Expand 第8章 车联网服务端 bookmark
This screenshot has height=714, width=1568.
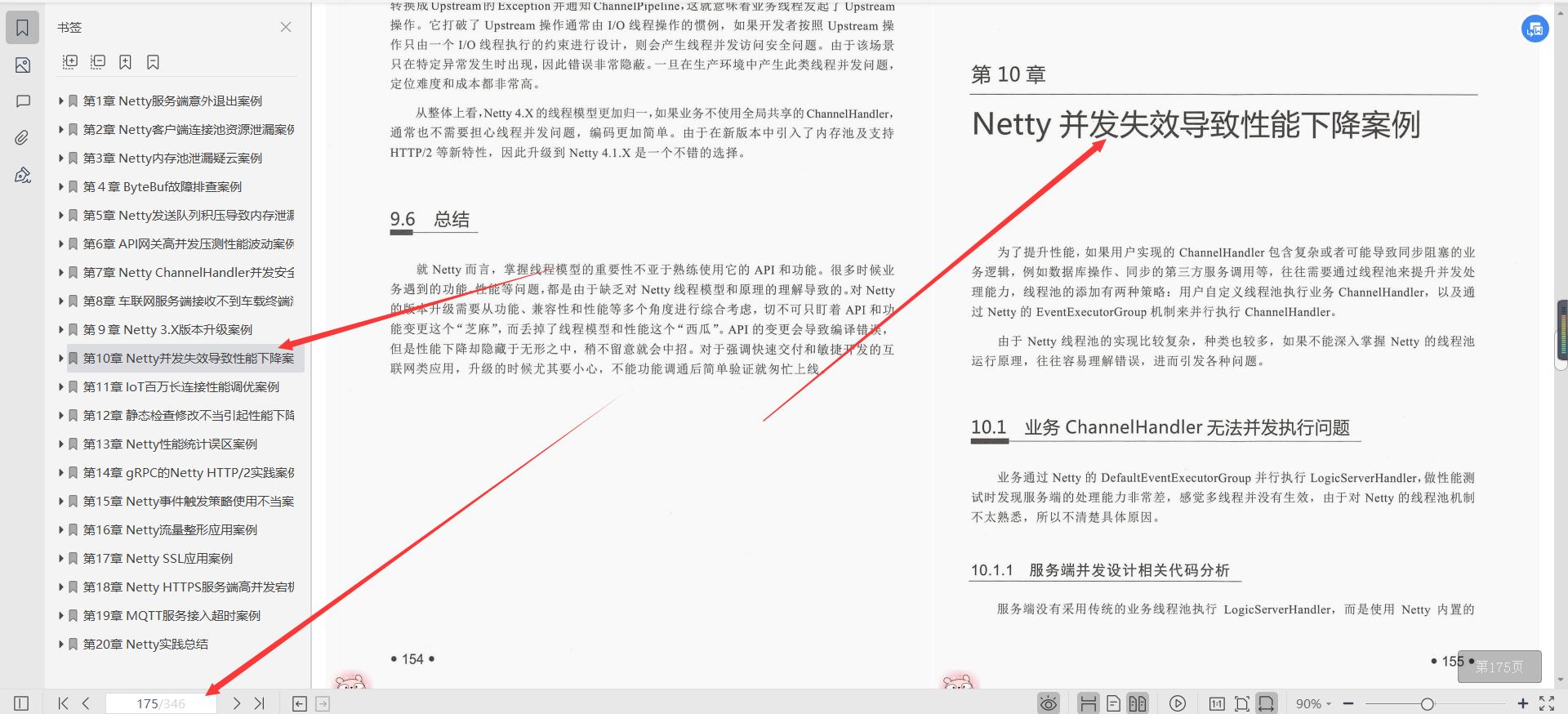61,301
